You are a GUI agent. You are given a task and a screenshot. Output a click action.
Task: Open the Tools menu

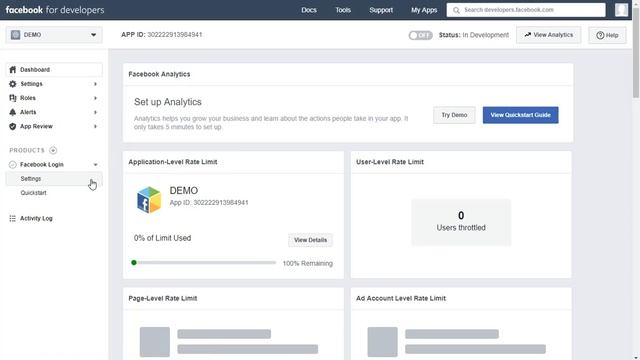(343, 10)
